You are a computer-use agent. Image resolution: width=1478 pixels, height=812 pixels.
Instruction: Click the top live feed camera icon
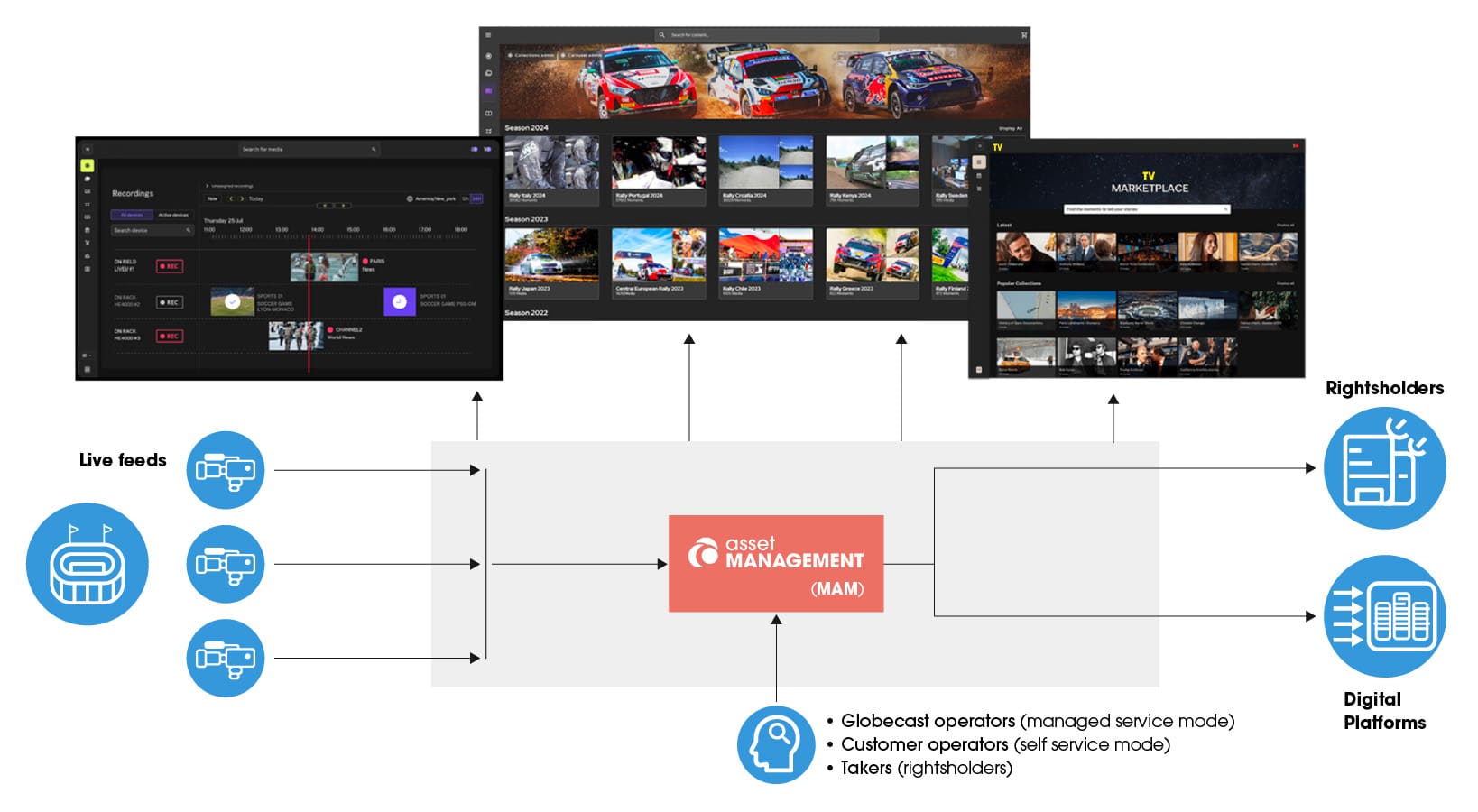[226, 470]
